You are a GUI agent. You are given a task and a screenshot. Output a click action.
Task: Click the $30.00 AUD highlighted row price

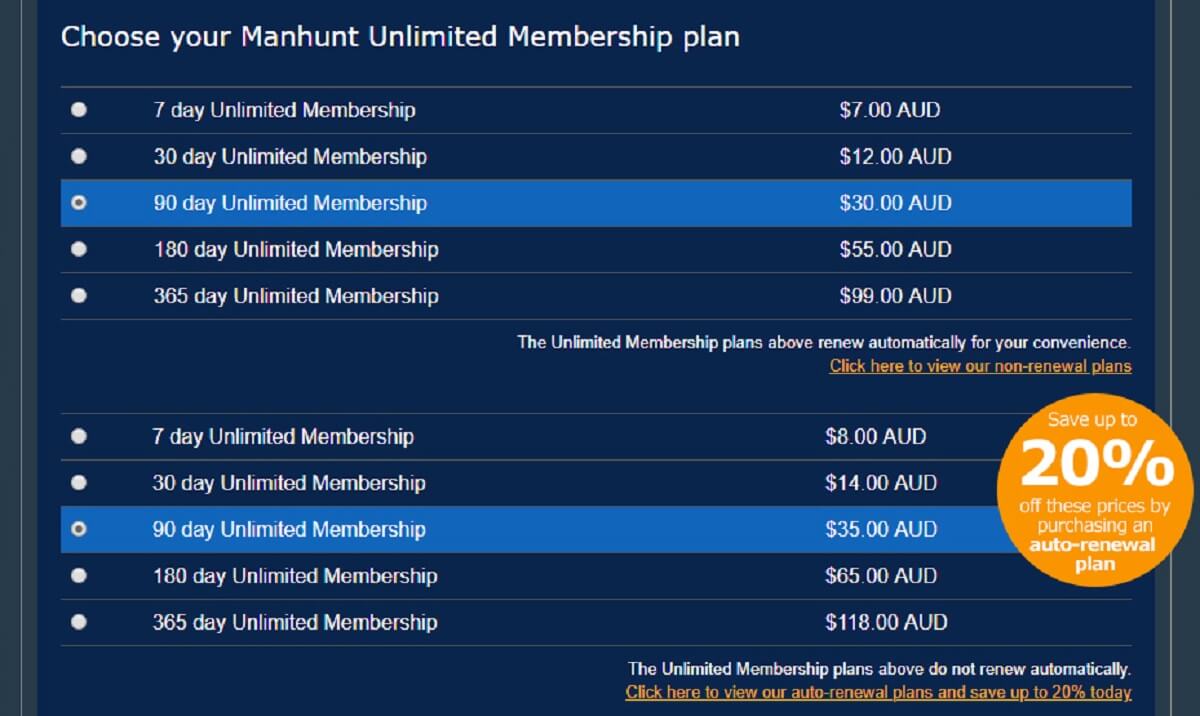(x=895, y=203)
